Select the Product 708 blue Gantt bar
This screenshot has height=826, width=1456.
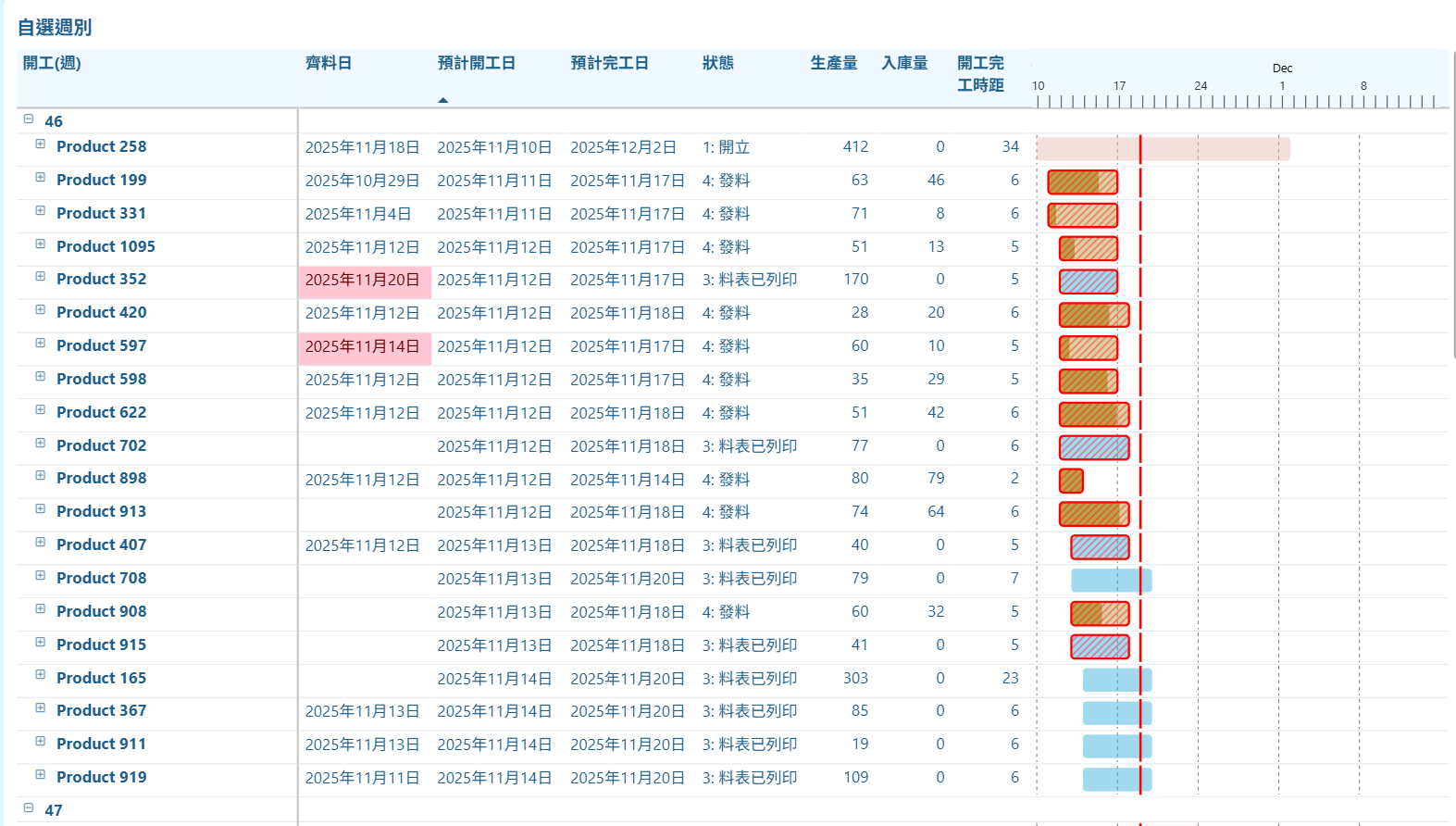[1112, 581]
